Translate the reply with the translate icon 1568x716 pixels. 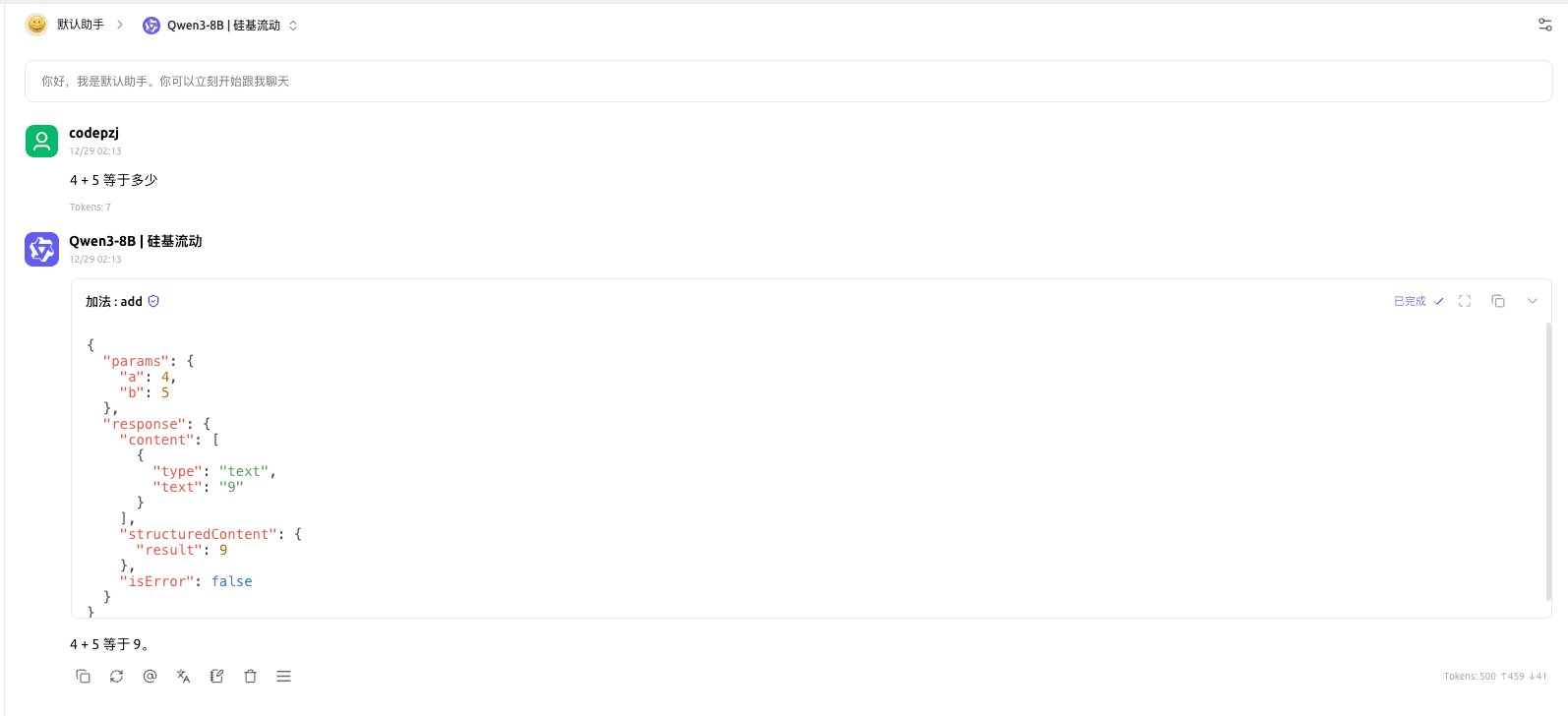(183, 676)
